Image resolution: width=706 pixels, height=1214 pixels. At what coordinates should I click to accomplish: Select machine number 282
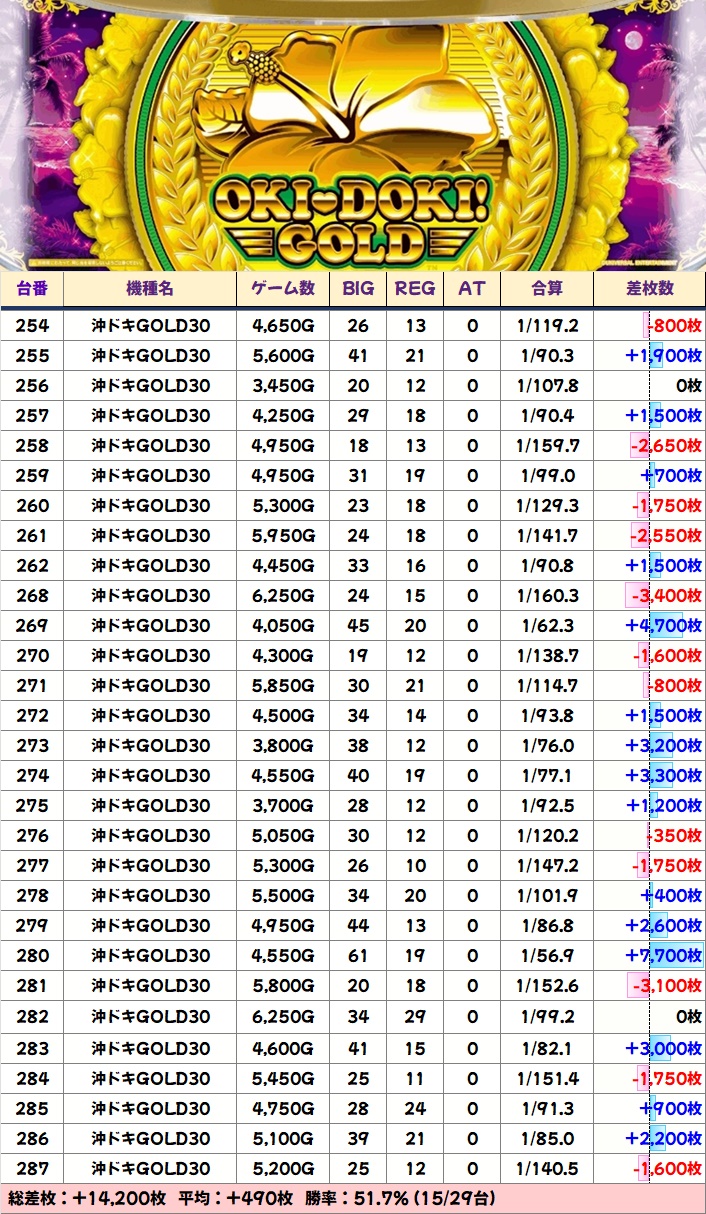(32, 1018)
